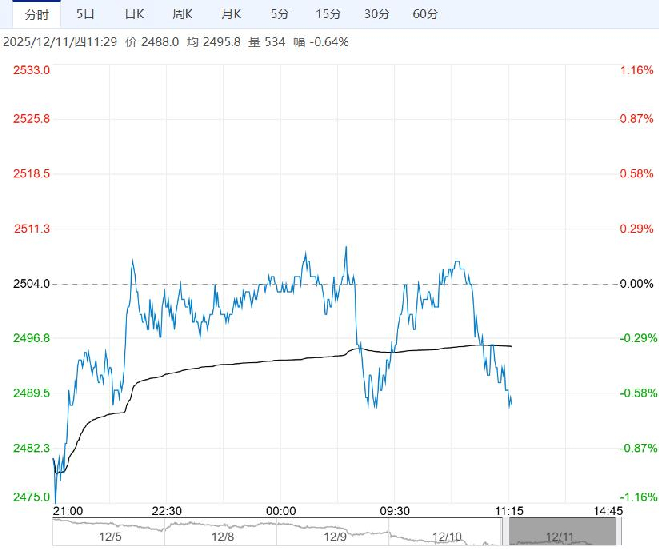Open the 60分 hourly interval tab
Image resolution: width=659 pixels, height=549 pixels.
[x=425, y=14]
